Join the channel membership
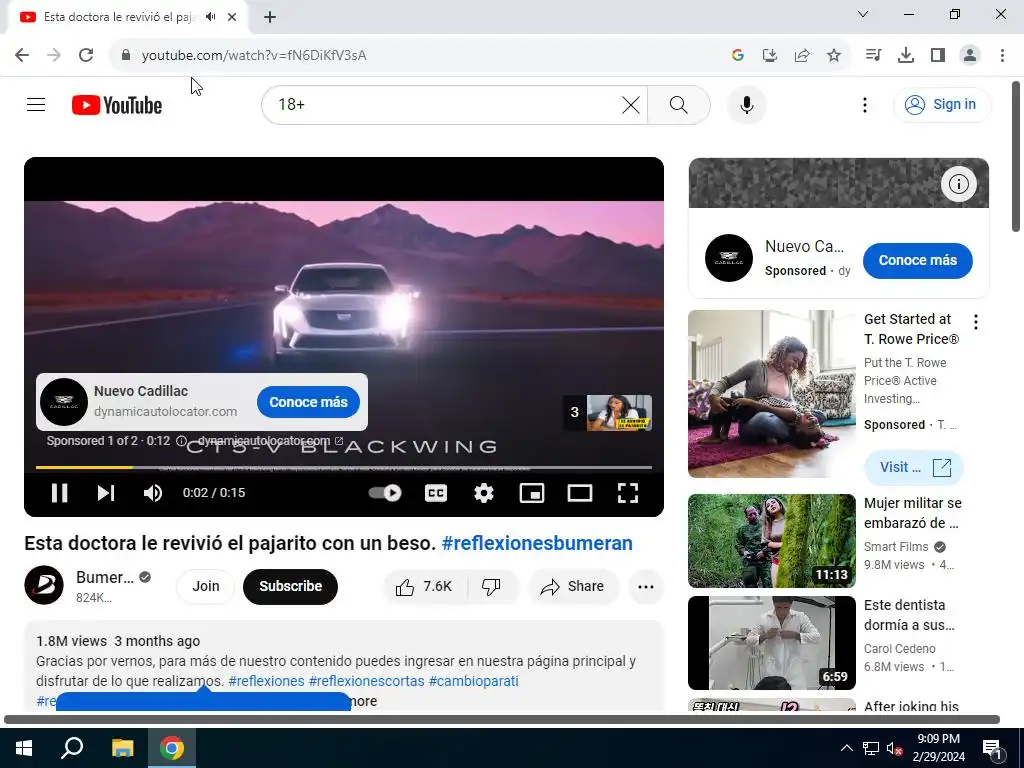 click(x=206, y=586)
